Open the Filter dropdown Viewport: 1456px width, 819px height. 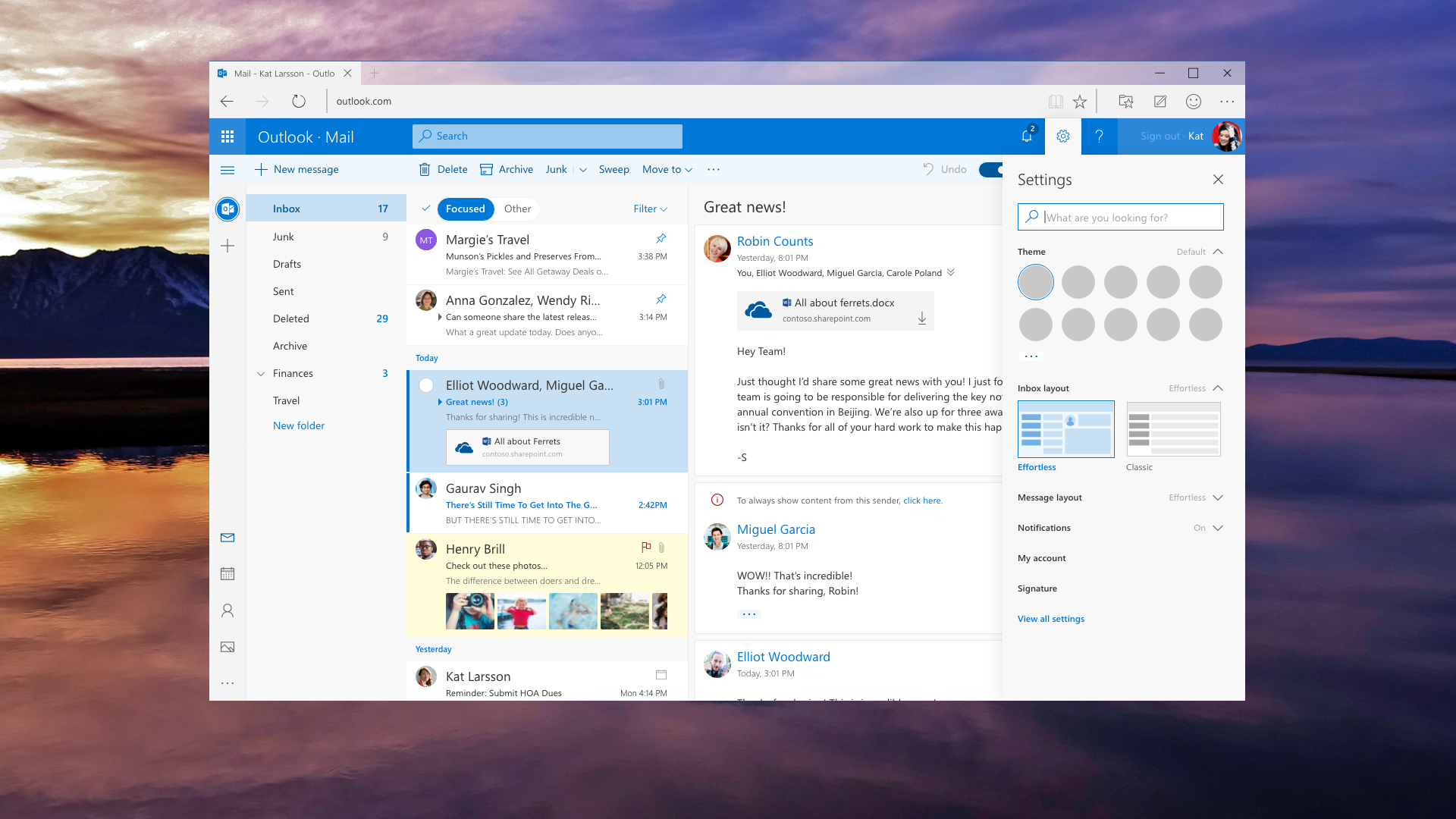[650, 209]
